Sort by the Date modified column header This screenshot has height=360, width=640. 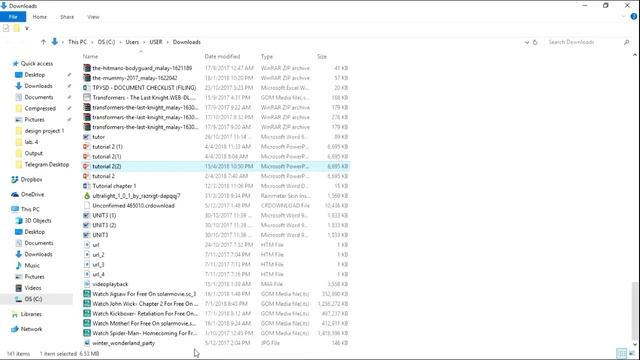pyautogui.click(x=222, y=56)
